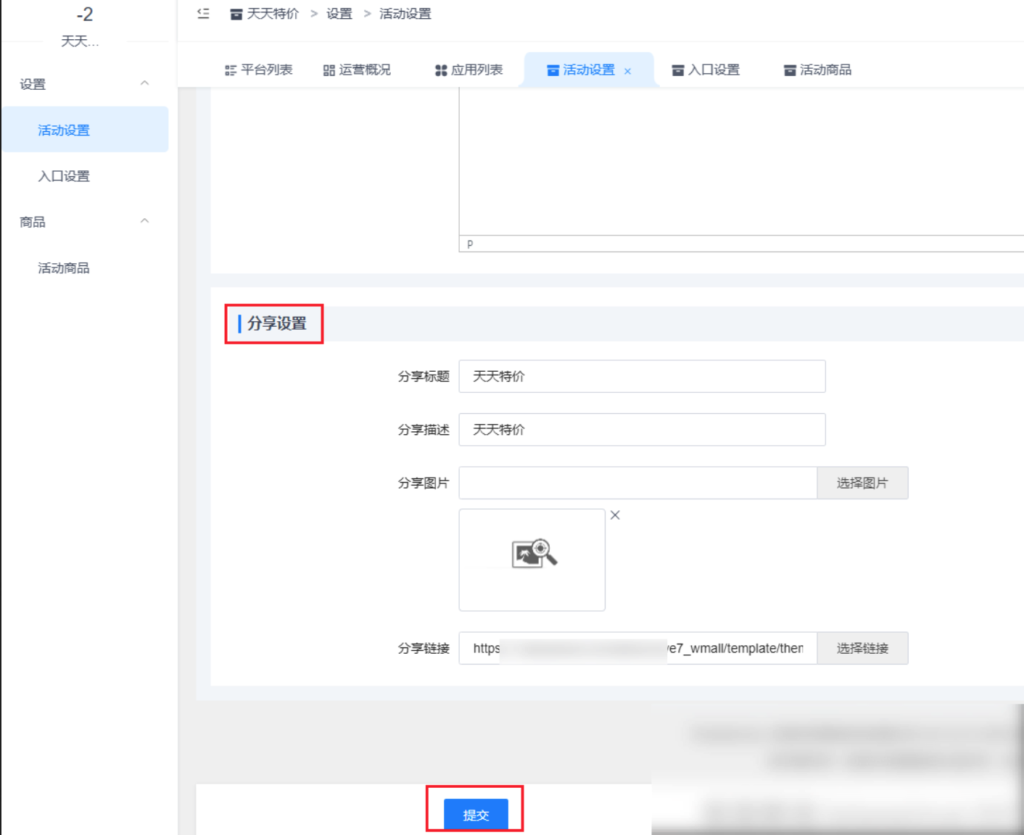Image resolution: width=1024 pixels, height=835 pixels.
Task: Open 活动商品 in the sidebar
Action: tap(64, 268)
